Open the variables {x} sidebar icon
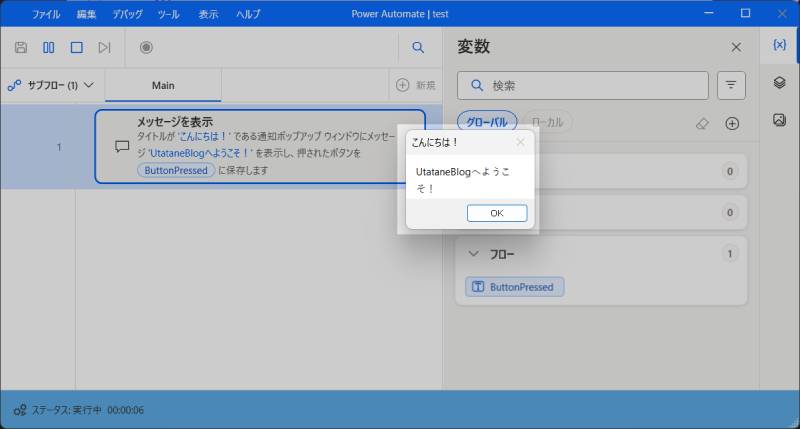 (x=779, y=45)
